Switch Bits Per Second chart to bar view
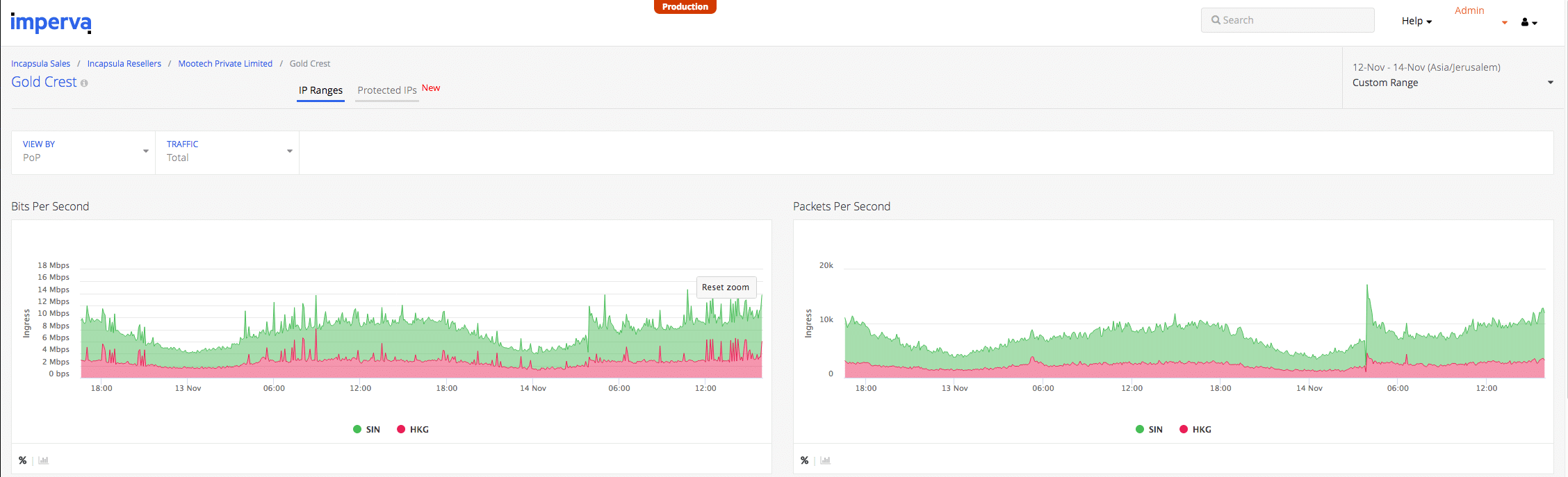 point(43,460)
